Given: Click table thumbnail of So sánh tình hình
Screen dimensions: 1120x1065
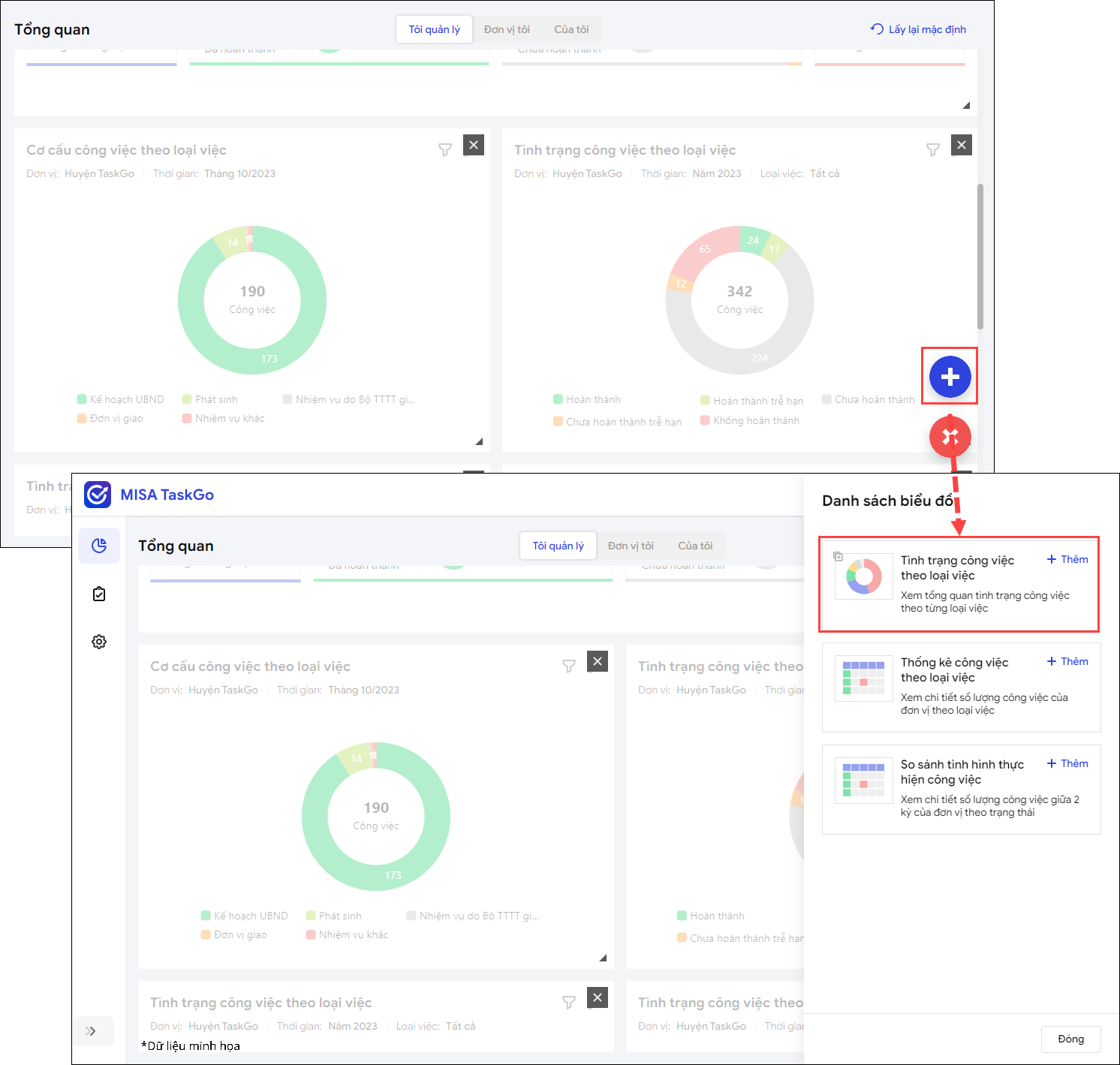Looking at the screenshot, I should click(x=863, y=780).
